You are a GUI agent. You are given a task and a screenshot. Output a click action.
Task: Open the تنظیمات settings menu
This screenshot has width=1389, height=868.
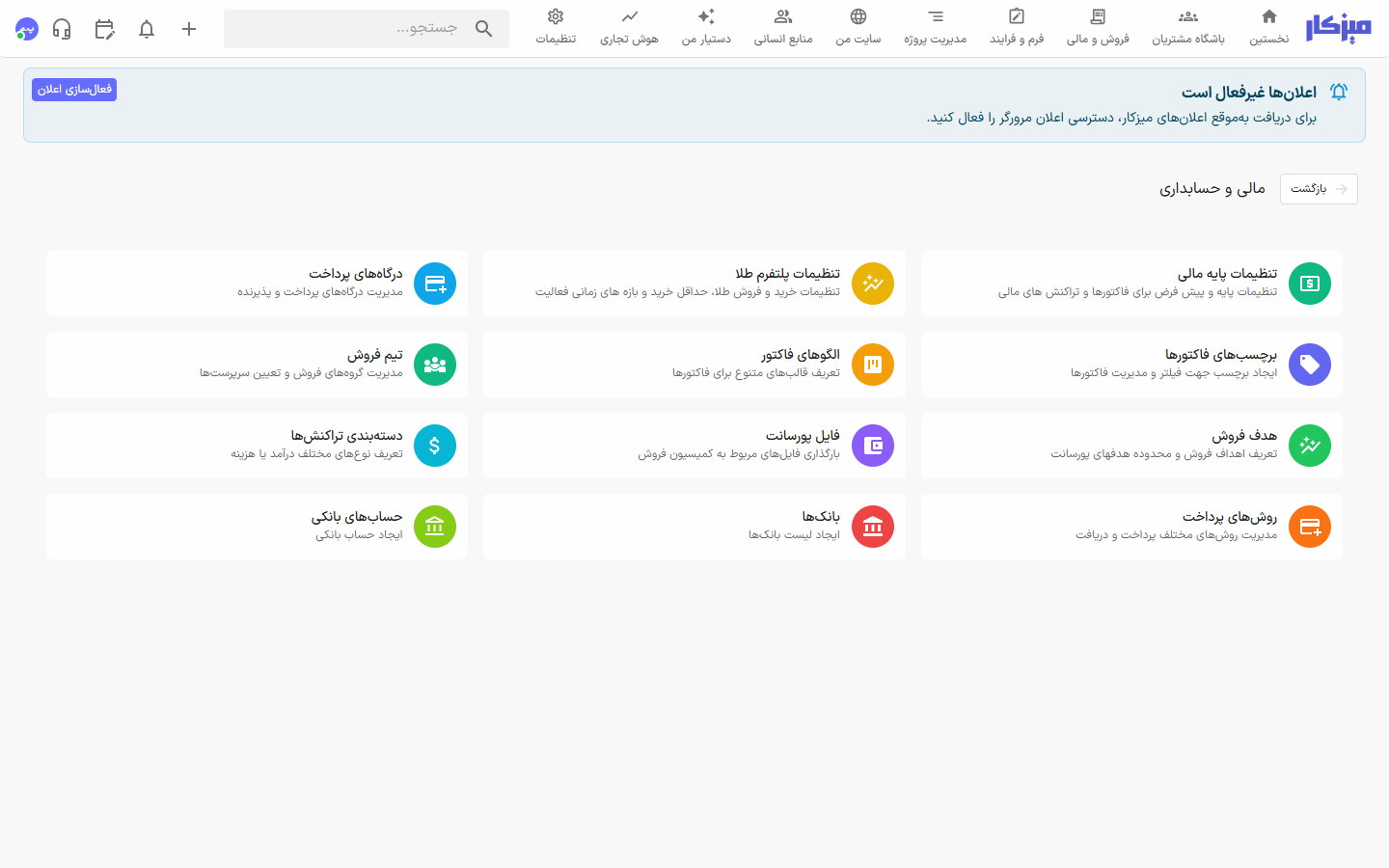pos(556,27)
